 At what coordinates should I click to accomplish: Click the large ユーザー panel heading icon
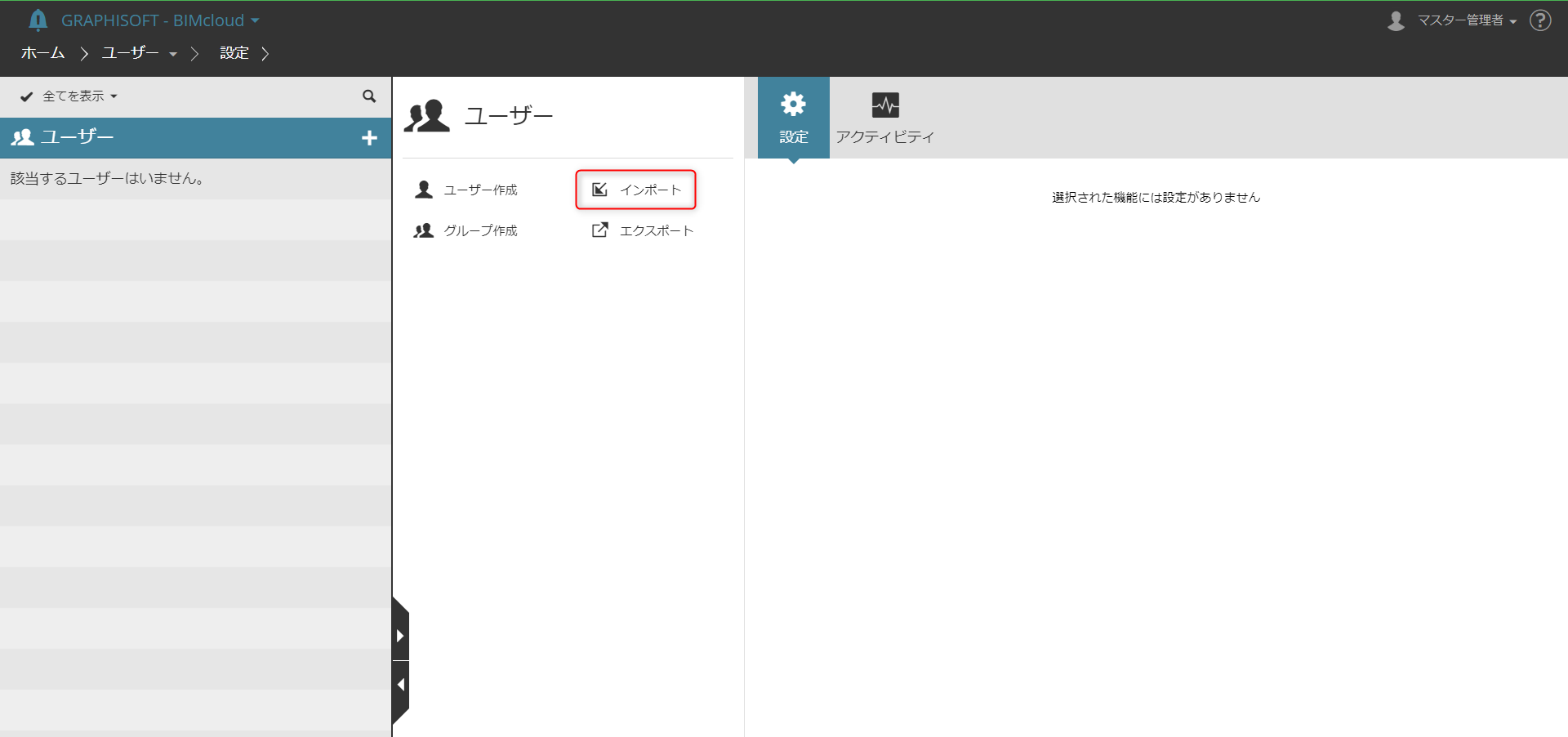coord(426,116)
